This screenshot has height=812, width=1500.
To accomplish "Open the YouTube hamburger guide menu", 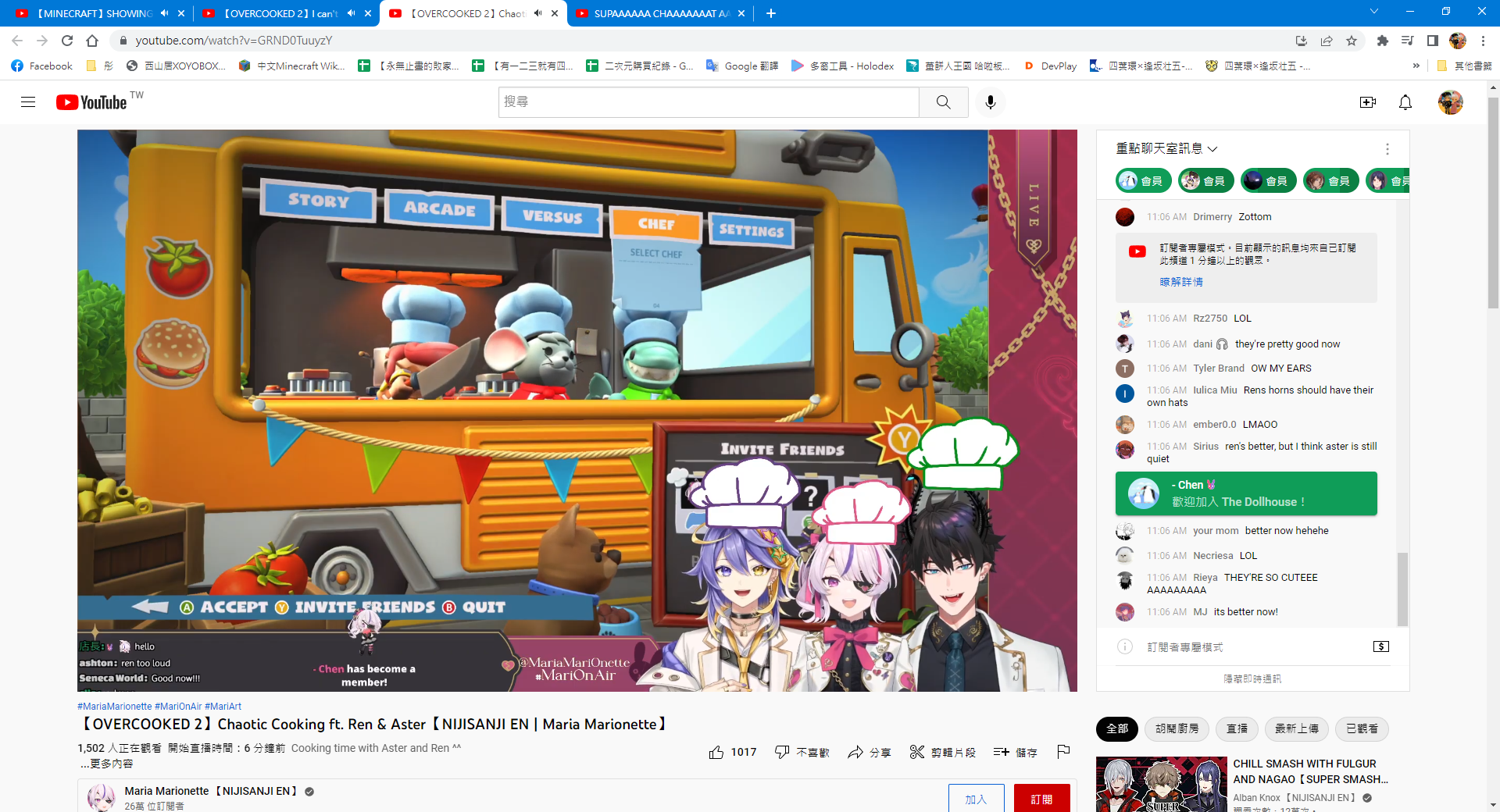I will coord(28,102).
